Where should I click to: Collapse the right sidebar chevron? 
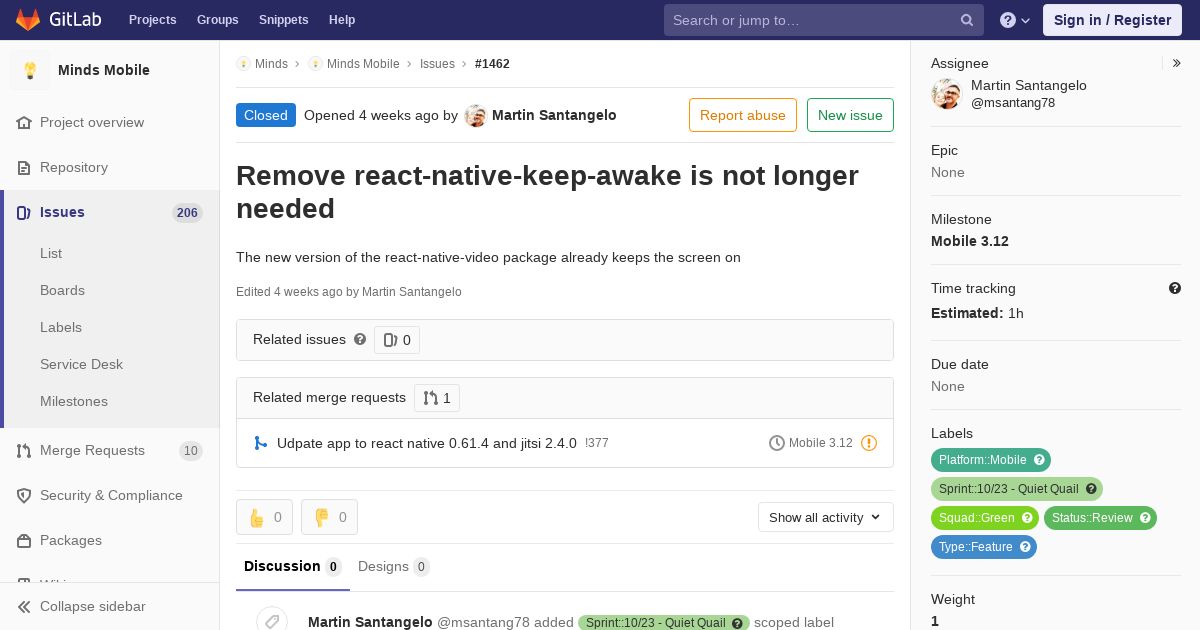tap(1176, 63)
